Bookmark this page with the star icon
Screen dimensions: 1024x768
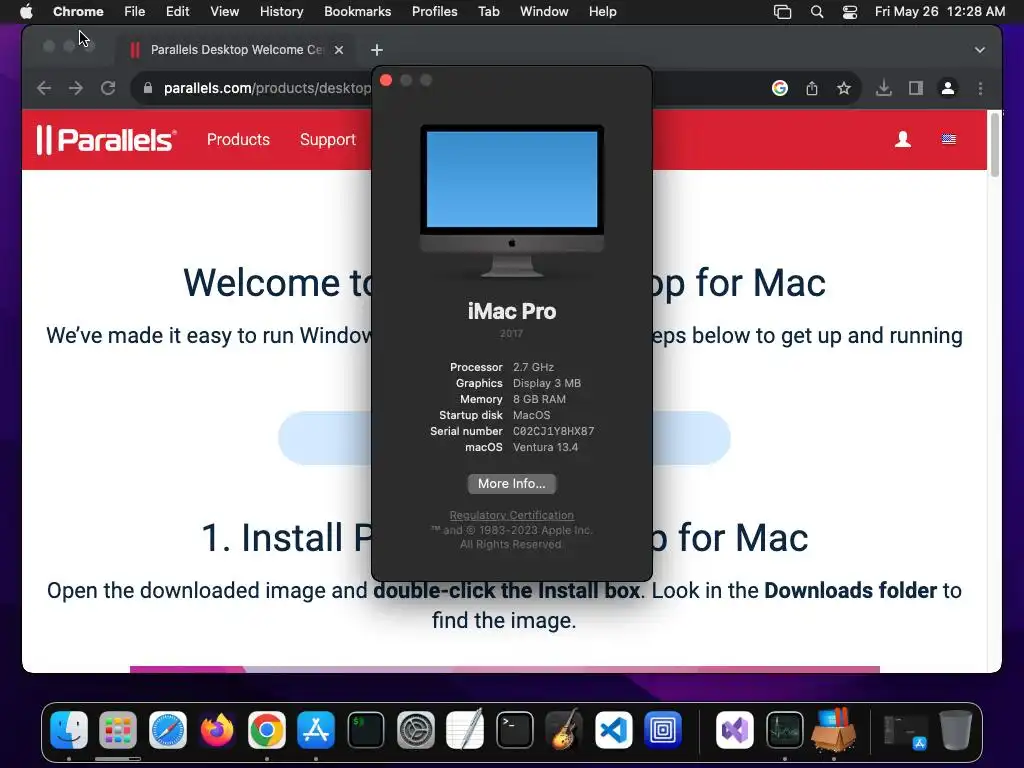coord(844,88)
